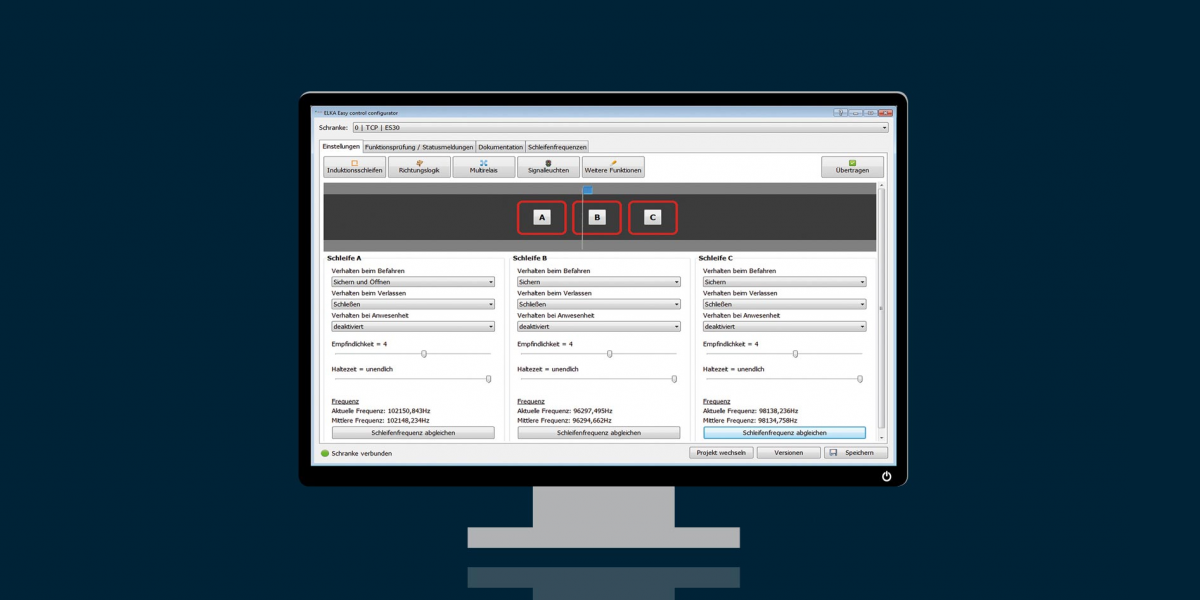The width and height of the screenshot is (1200, 600).
Task: Select loop C in the diagram
Action: coord(653,217)
